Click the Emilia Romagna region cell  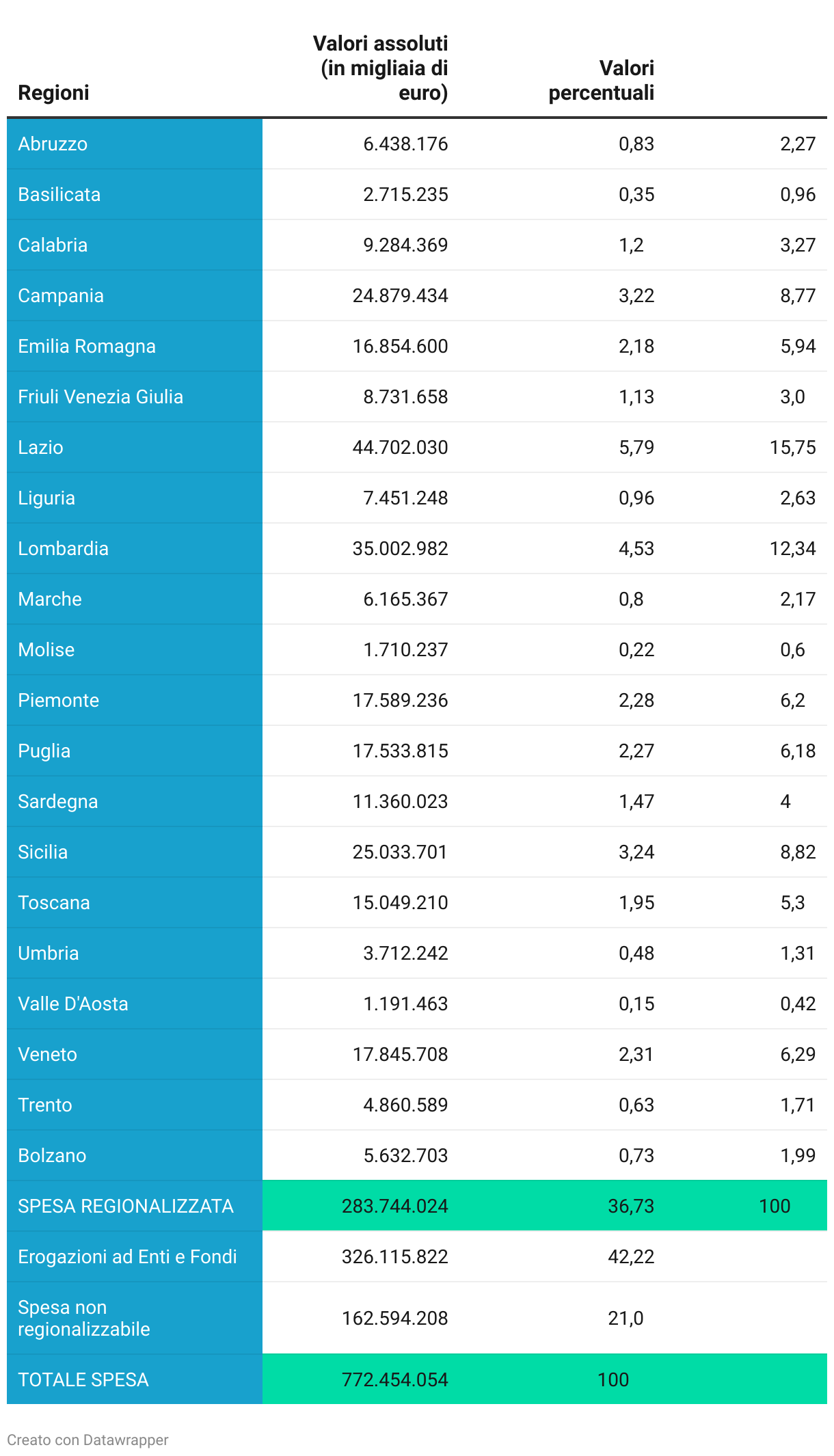87,347
